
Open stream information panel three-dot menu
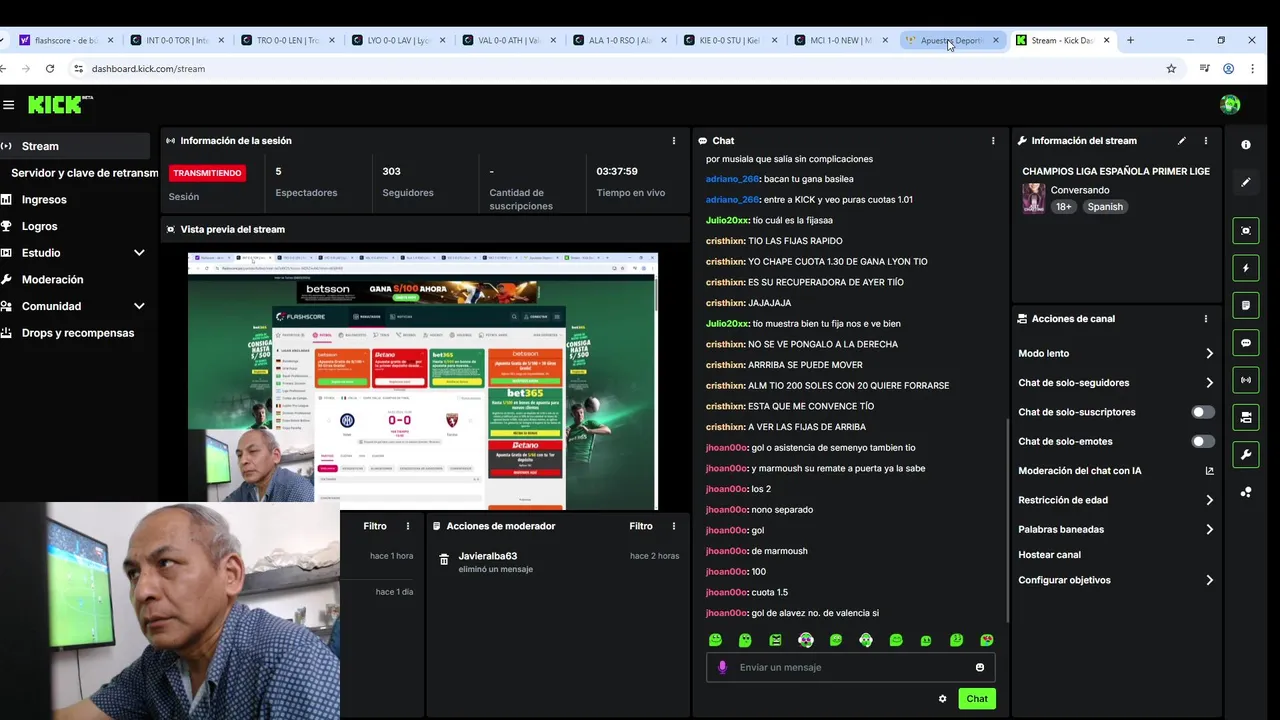(x=1206, y=141)
